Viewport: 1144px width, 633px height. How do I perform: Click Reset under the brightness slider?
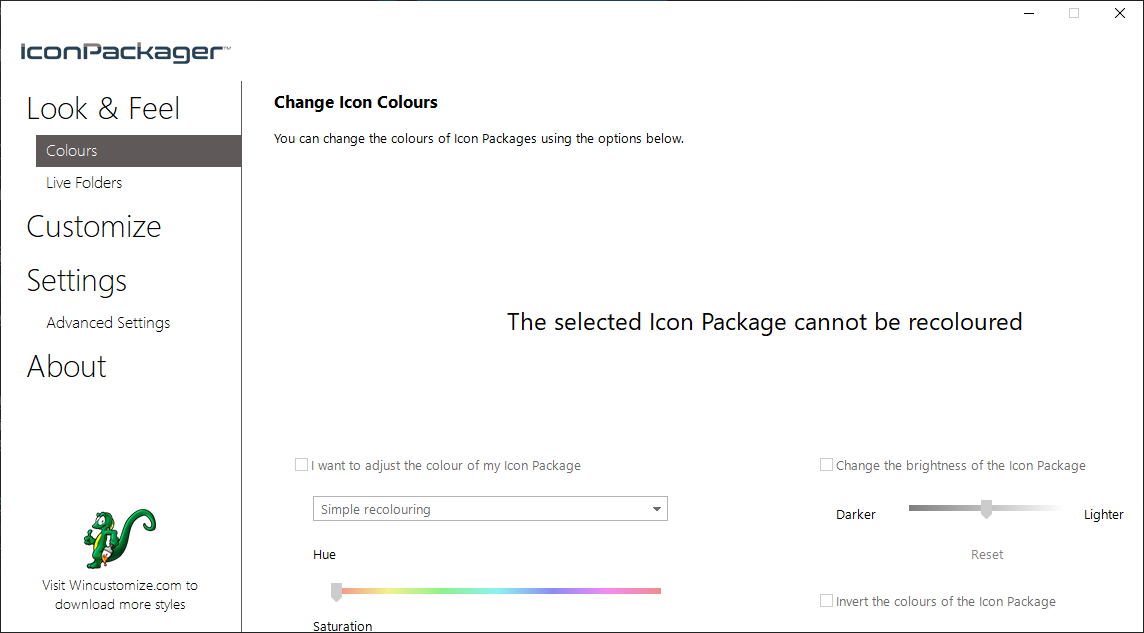pyautogui.click(x=986, y=554)
